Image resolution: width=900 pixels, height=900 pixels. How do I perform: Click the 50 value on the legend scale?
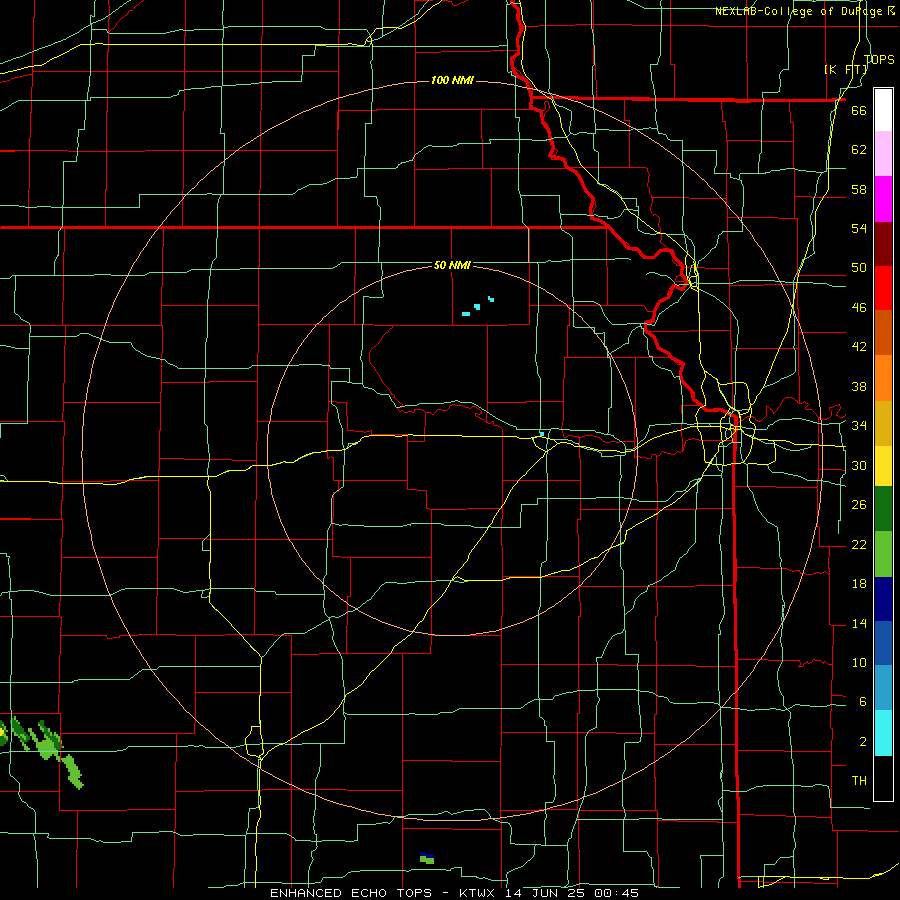click(x=859, y=268)
